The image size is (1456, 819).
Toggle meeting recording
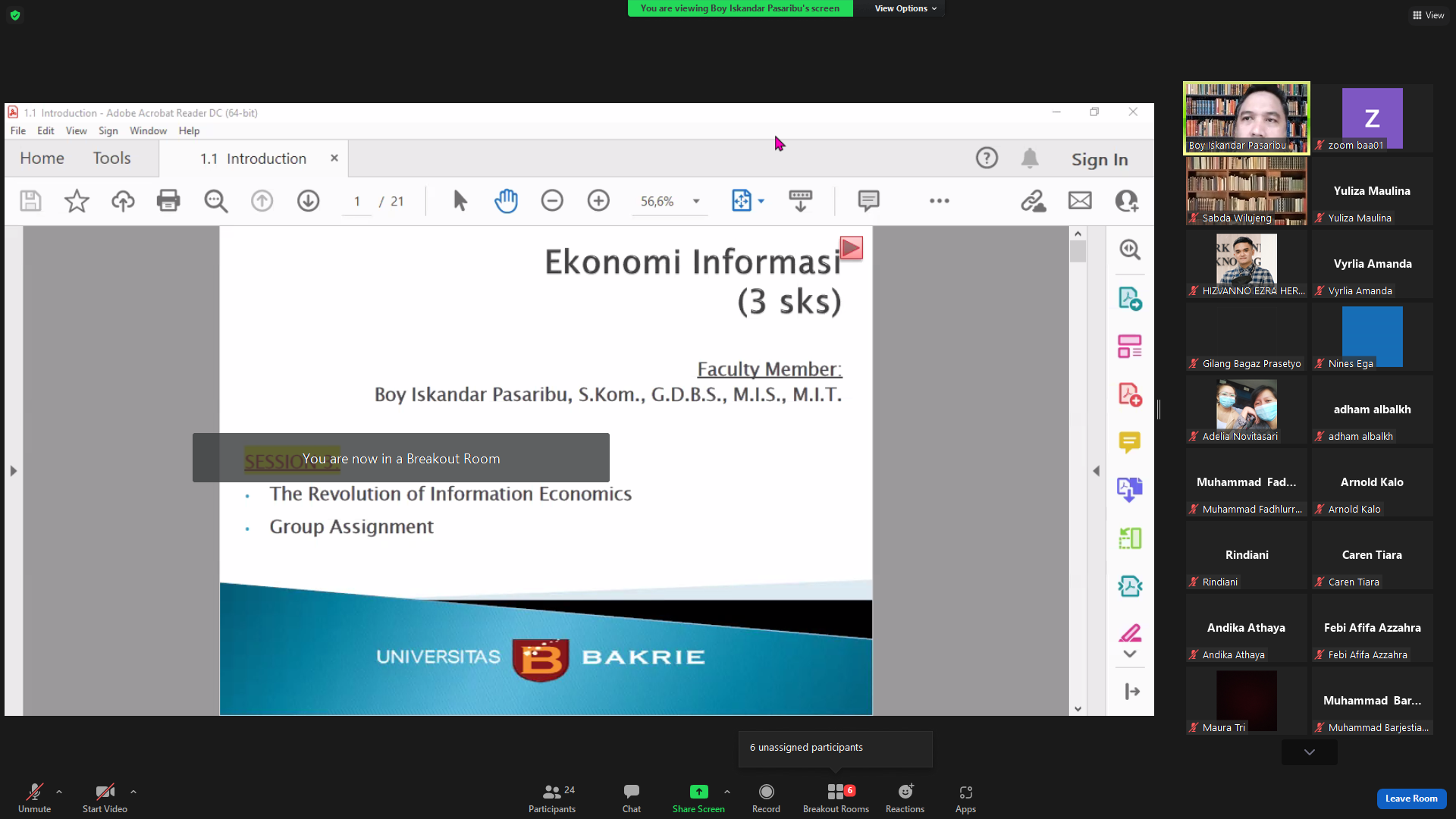[x=766, y=798]
